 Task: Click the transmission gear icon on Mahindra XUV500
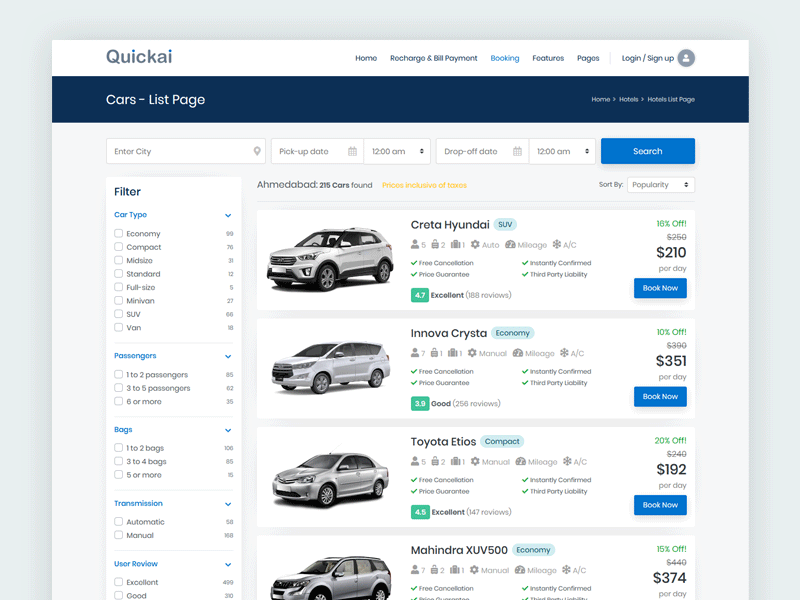474,570
